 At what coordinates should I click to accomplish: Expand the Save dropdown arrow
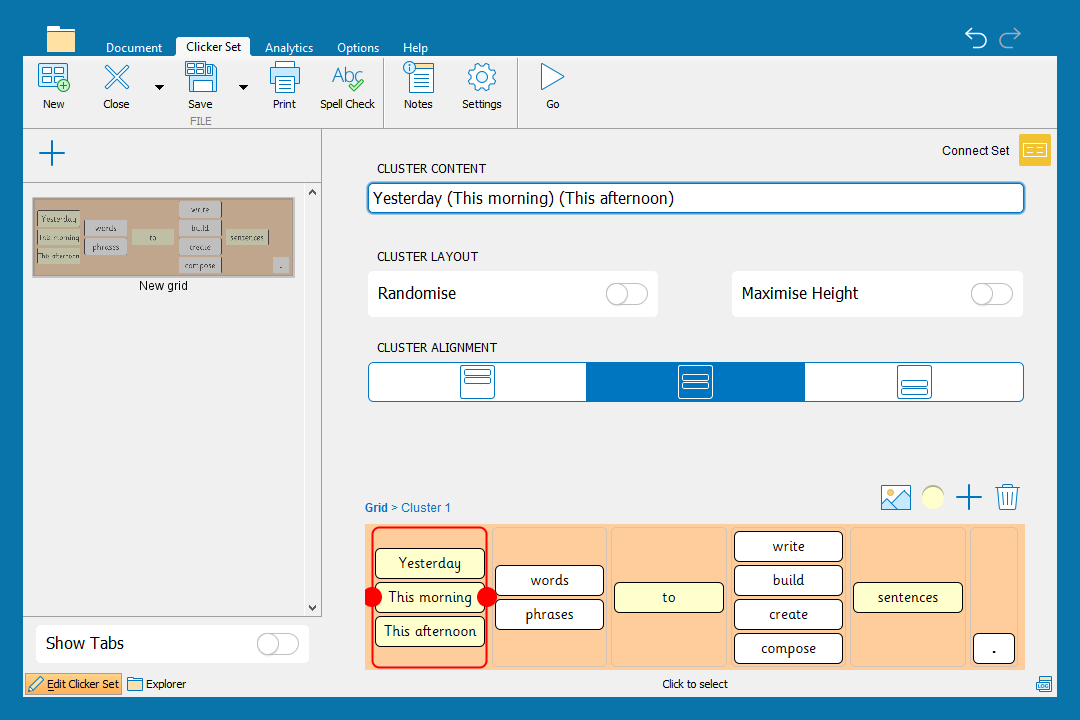point(243,87)
